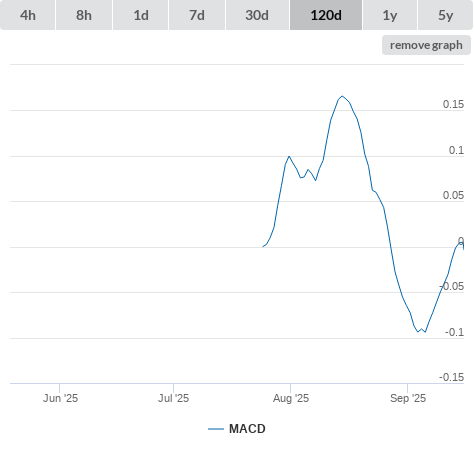Viewport: 474px width, 455px height.
Task: Click the active 120d tab
Action: pos(326,15)
